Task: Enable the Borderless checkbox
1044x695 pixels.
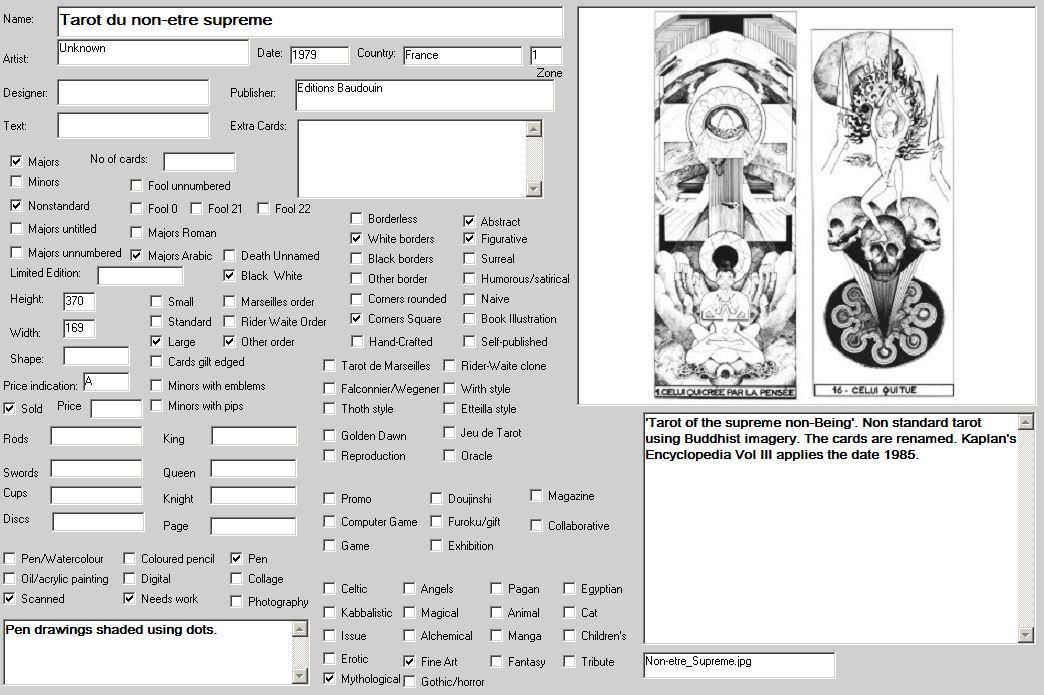Action: click(356, 219)
